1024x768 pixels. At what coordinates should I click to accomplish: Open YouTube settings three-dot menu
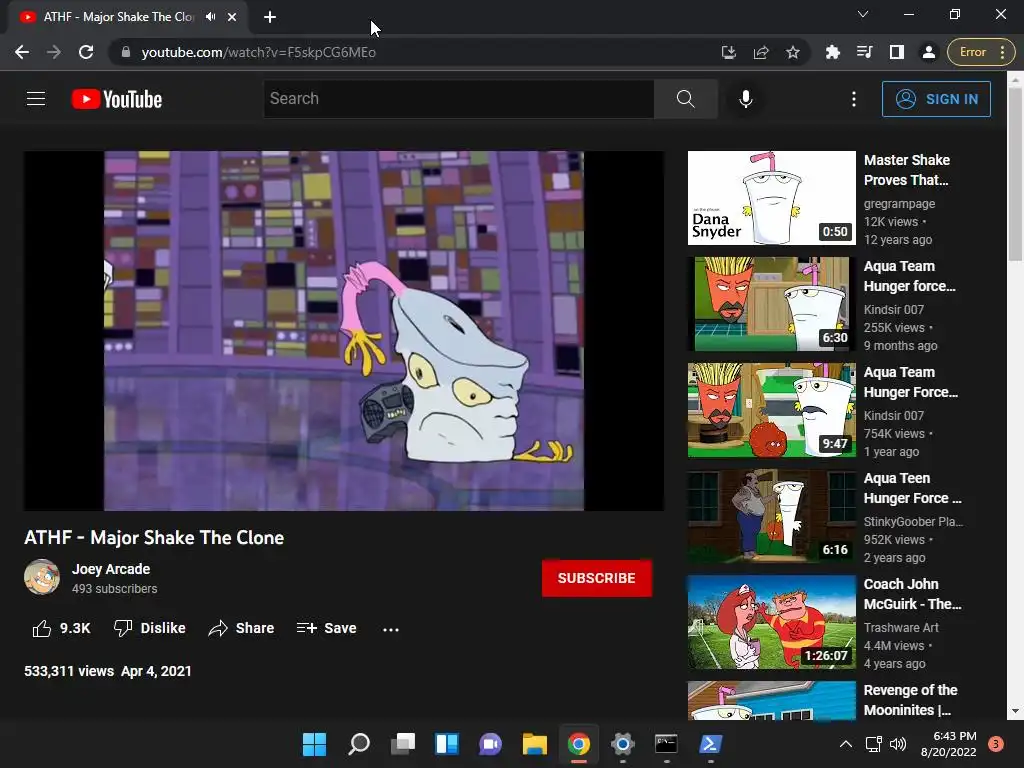(854, 99)
